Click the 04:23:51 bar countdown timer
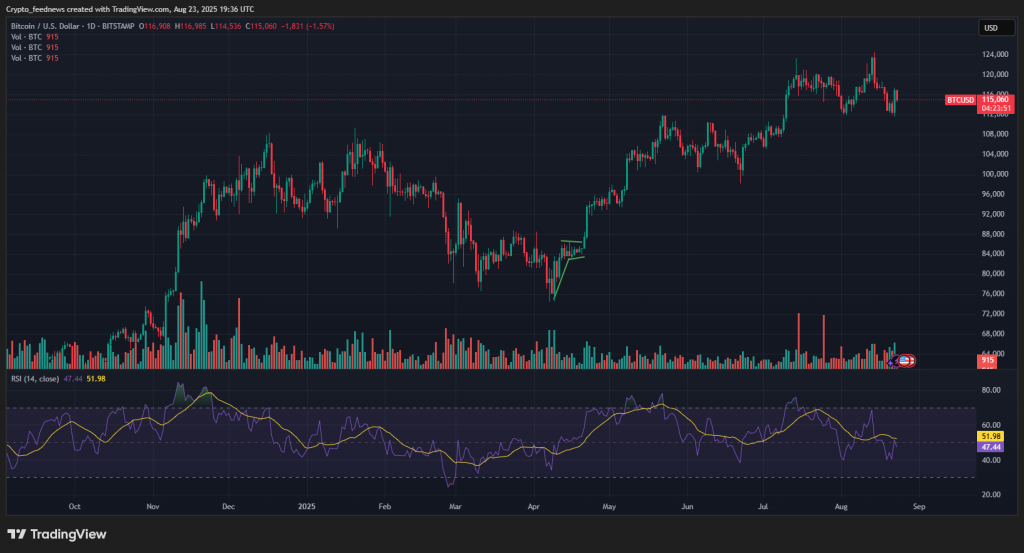 (993, 108)
